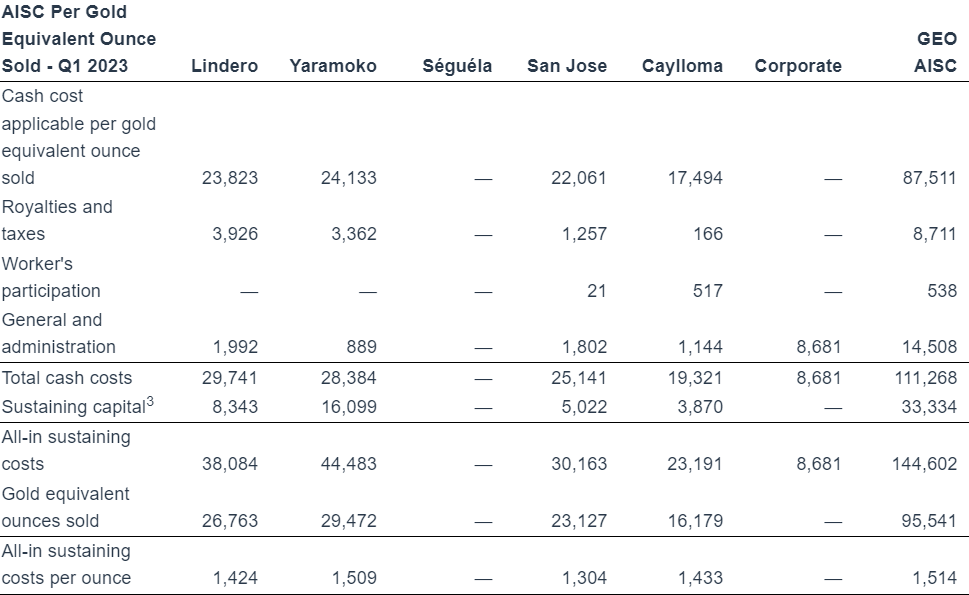Click the Corporate column header
The width and height of the screenshot is (969, 595).
click(x=798, y=66)
